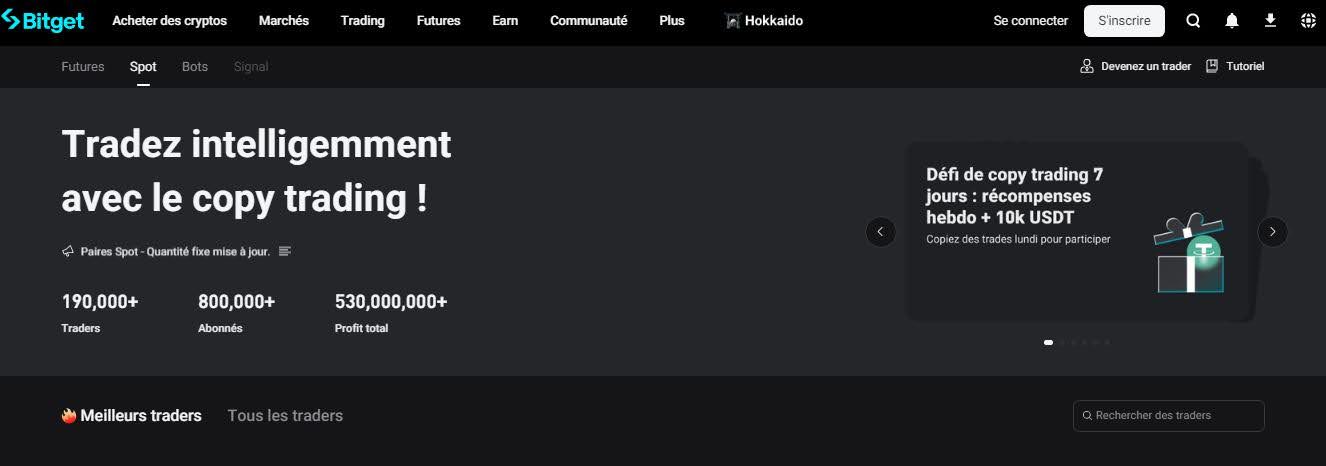
Task: Click the Tradez intelligemment headline
Action: [x=256, y=171]
